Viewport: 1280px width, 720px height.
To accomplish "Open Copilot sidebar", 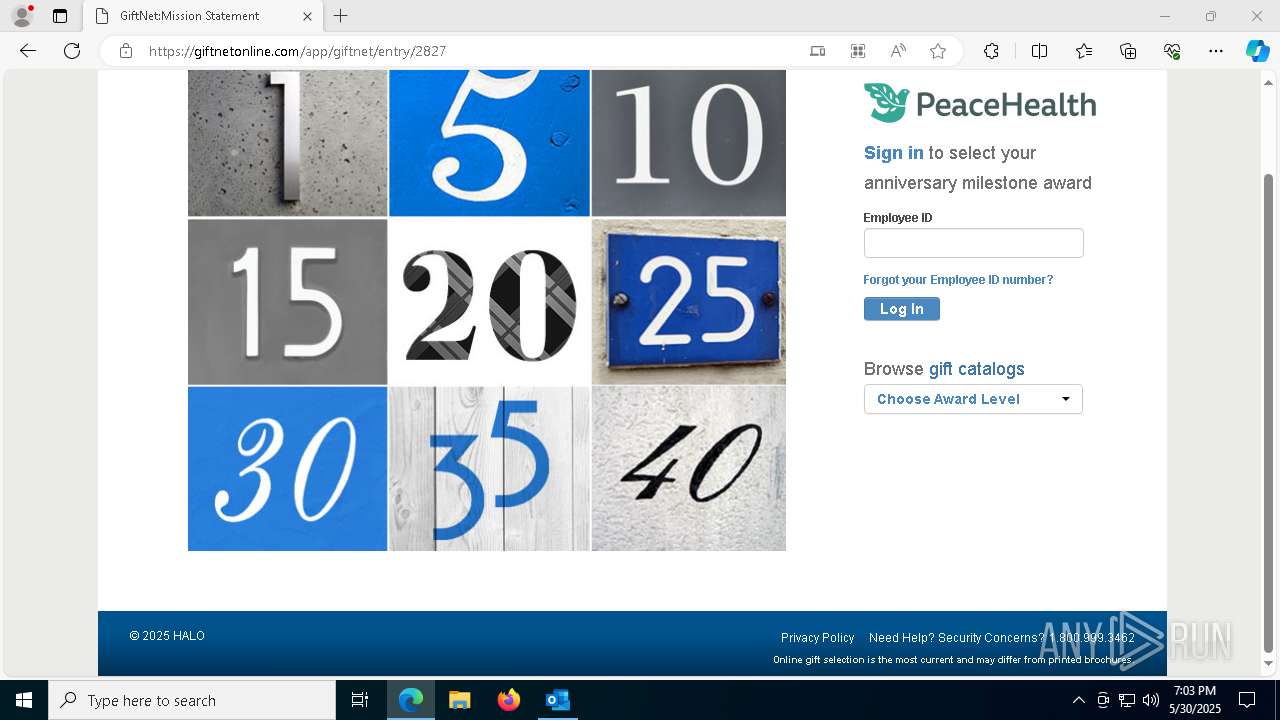I will (x=1258, y=51).
